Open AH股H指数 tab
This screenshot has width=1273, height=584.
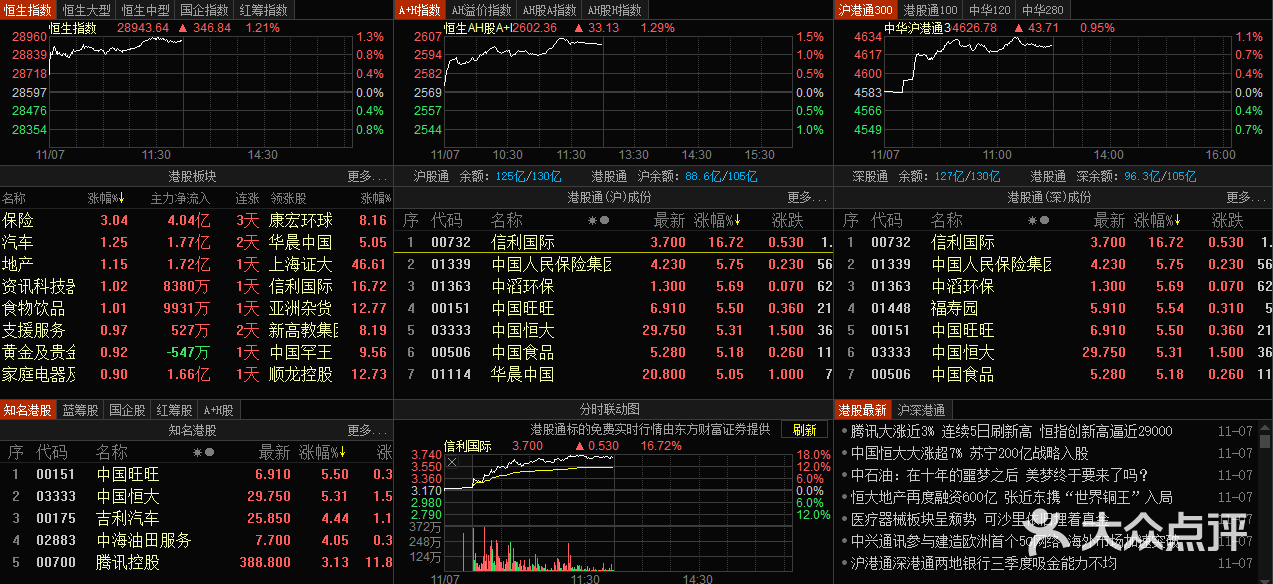coord(615,10)
